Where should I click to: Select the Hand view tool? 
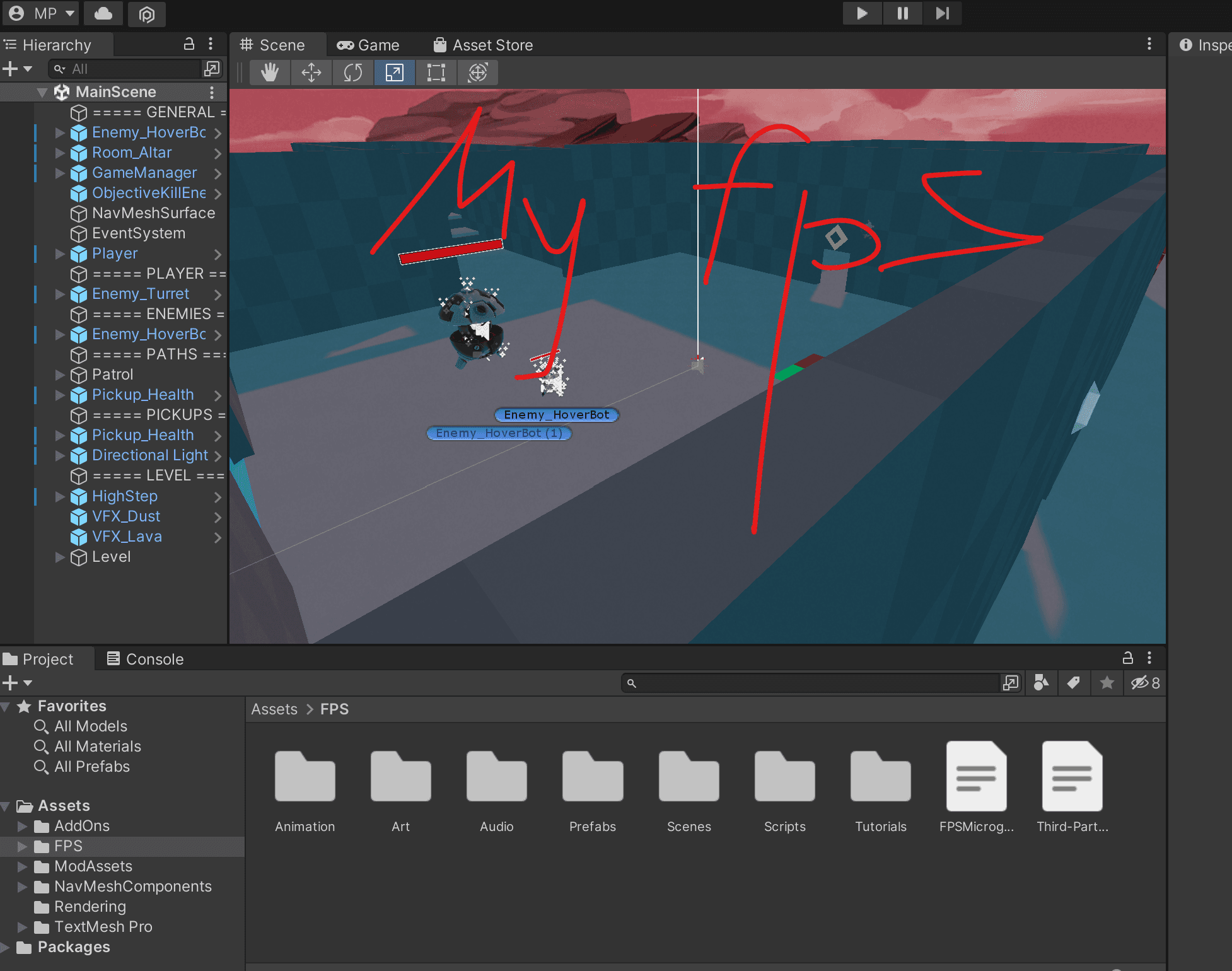coord(270,73)
